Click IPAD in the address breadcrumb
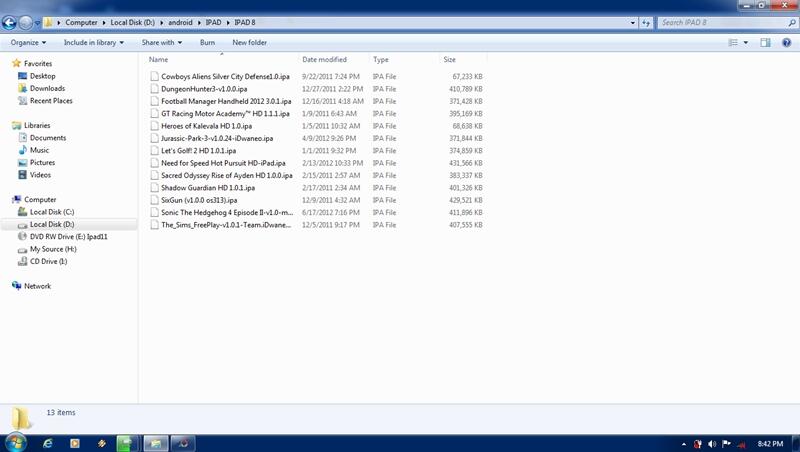 213,22
